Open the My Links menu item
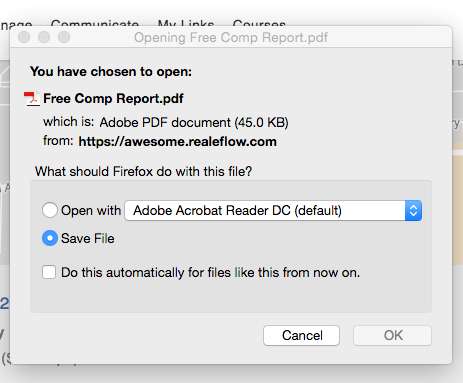Image resolution: width=463 pixels, height=383 pixels. tap(186, 24)
